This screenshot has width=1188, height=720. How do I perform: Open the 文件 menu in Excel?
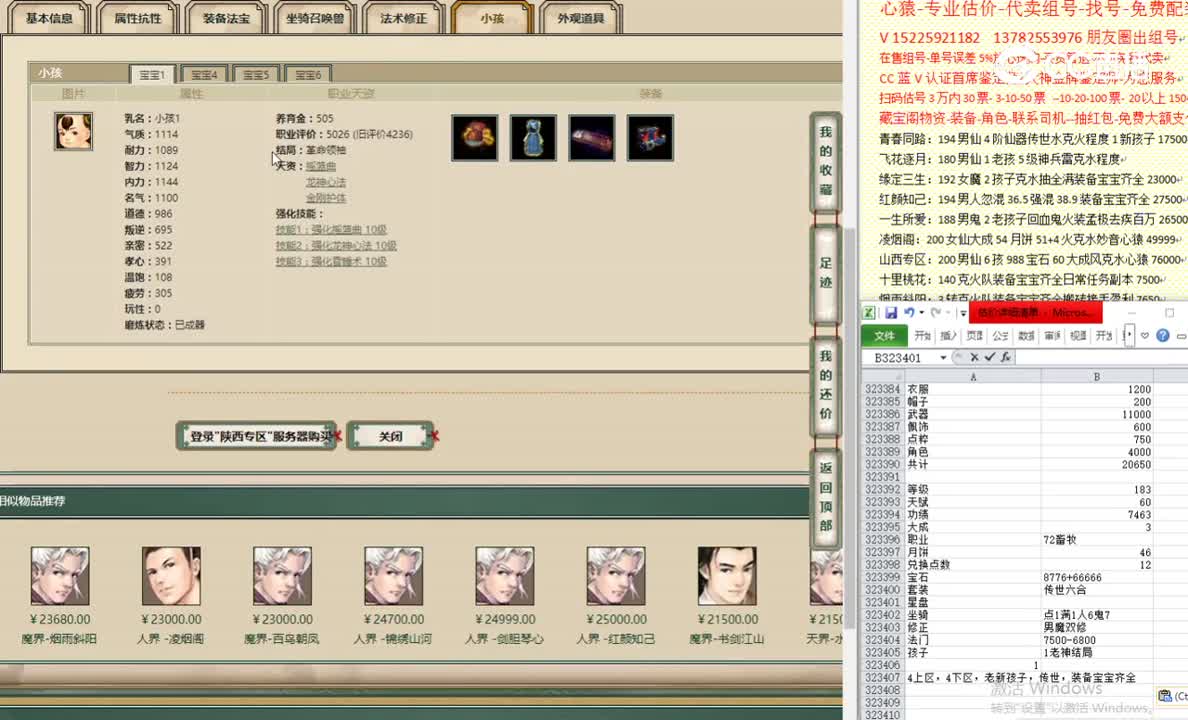pyautogui.click(x=884, y=335)
